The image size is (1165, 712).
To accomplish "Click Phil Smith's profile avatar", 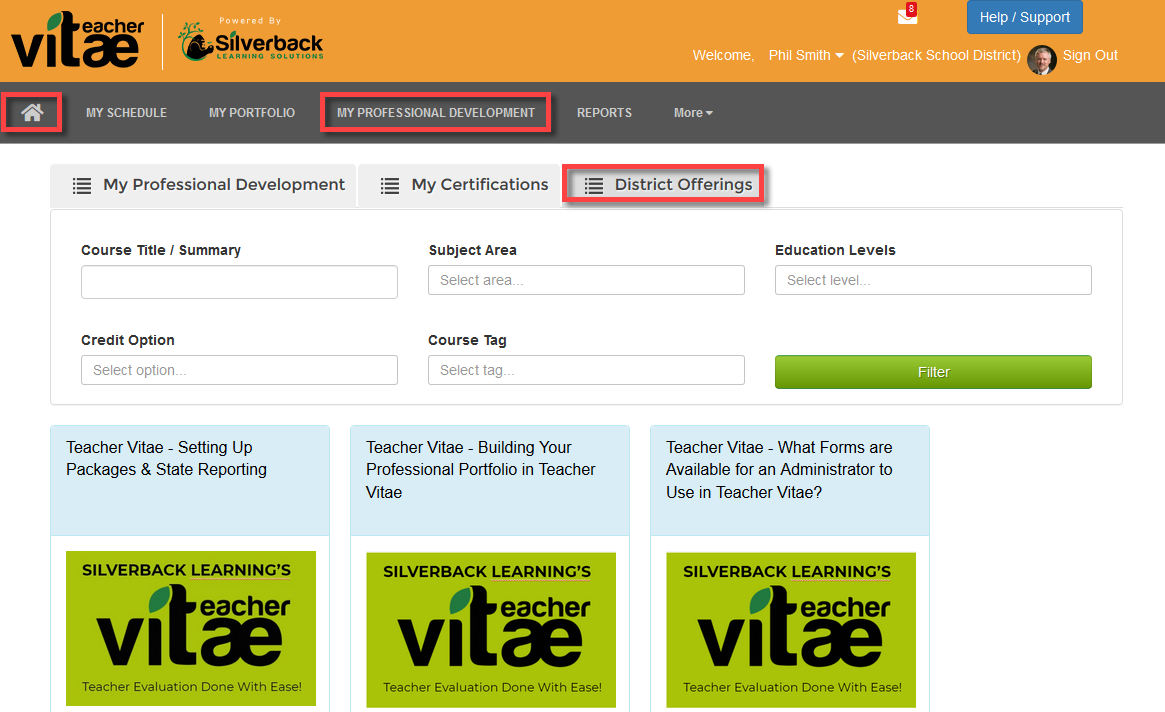I will (1042, 59).
